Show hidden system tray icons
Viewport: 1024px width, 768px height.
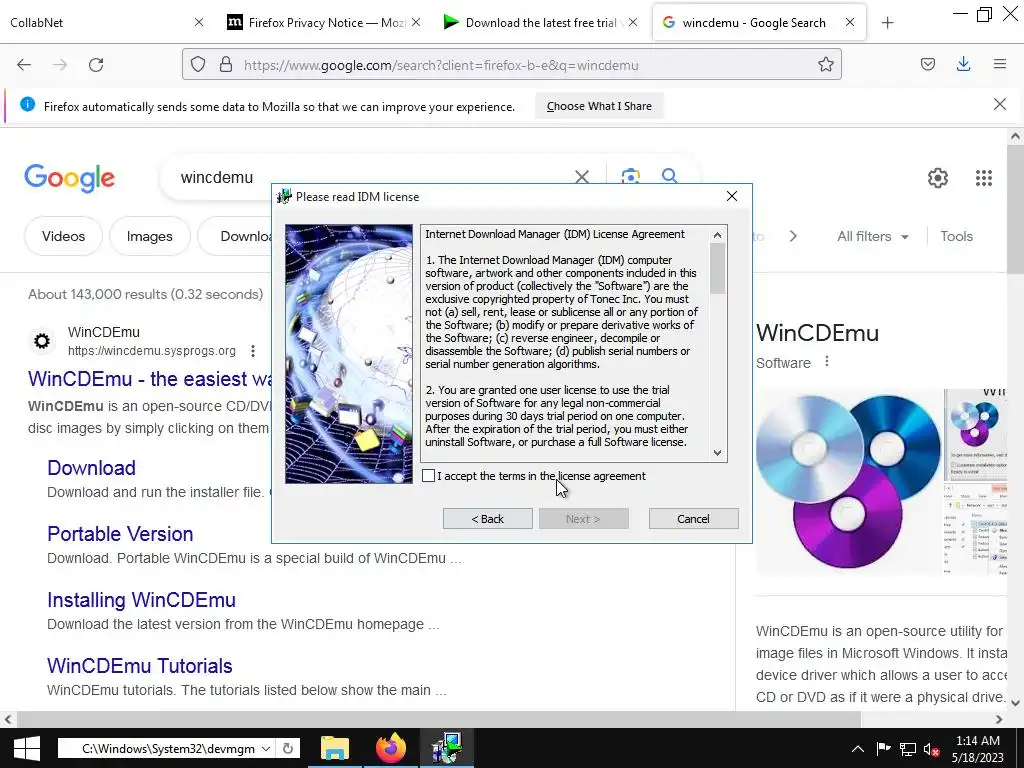click(x=857, y=749)
